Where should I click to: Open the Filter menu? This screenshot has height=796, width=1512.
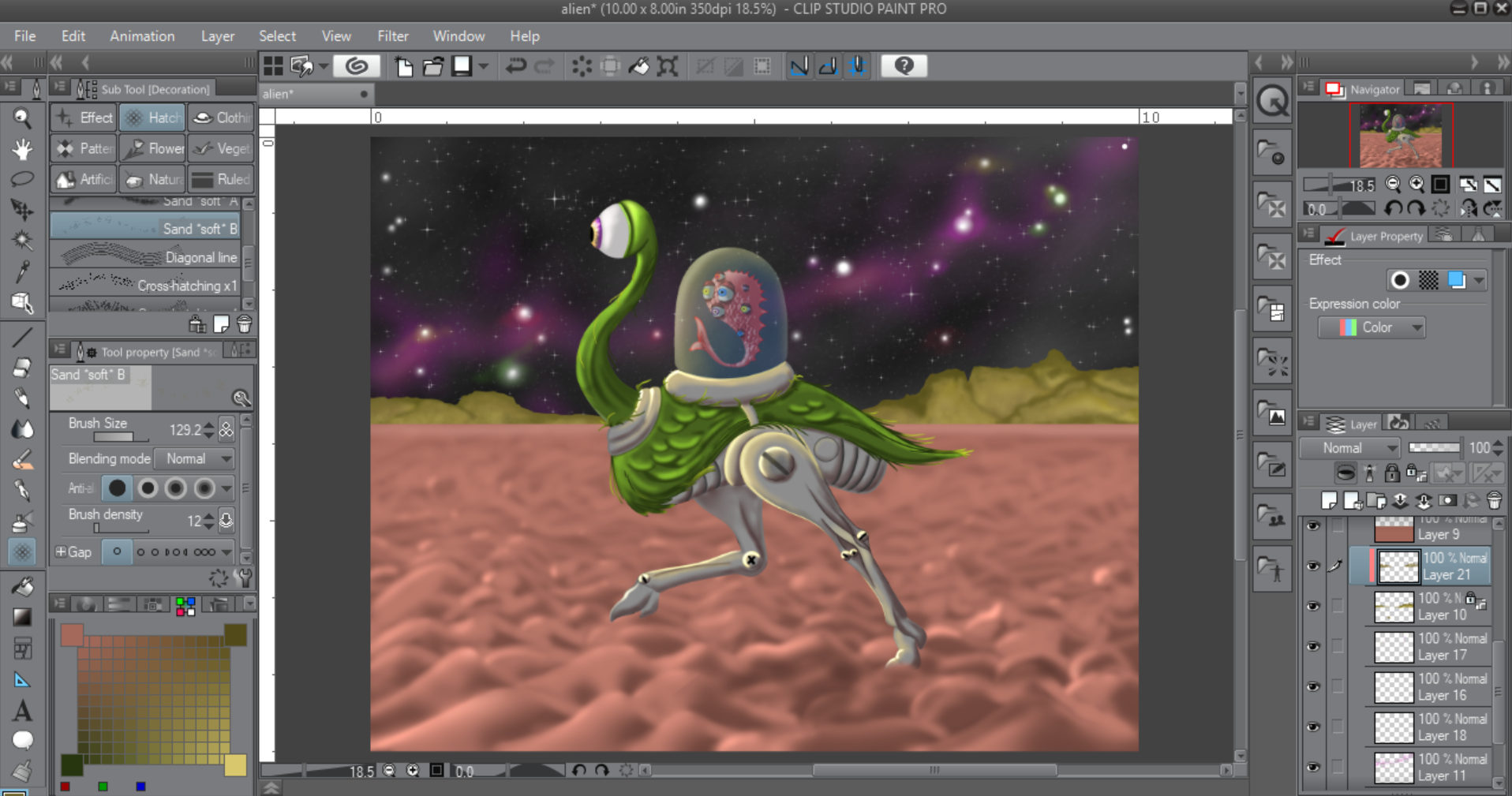pyautogui.click(x=392, y=36)
